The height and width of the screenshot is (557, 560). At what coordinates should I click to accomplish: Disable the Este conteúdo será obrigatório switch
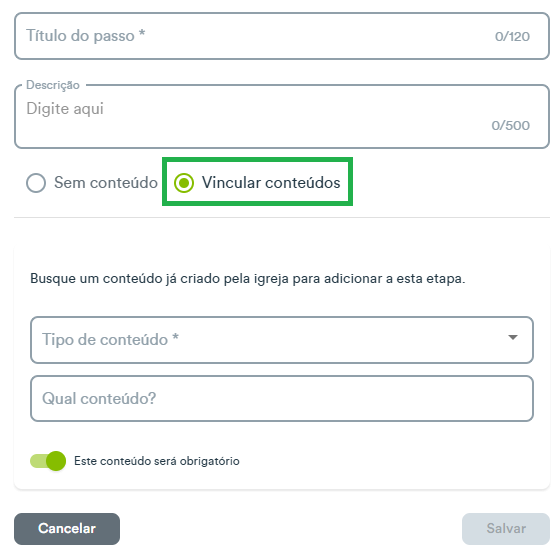[48, 461]
